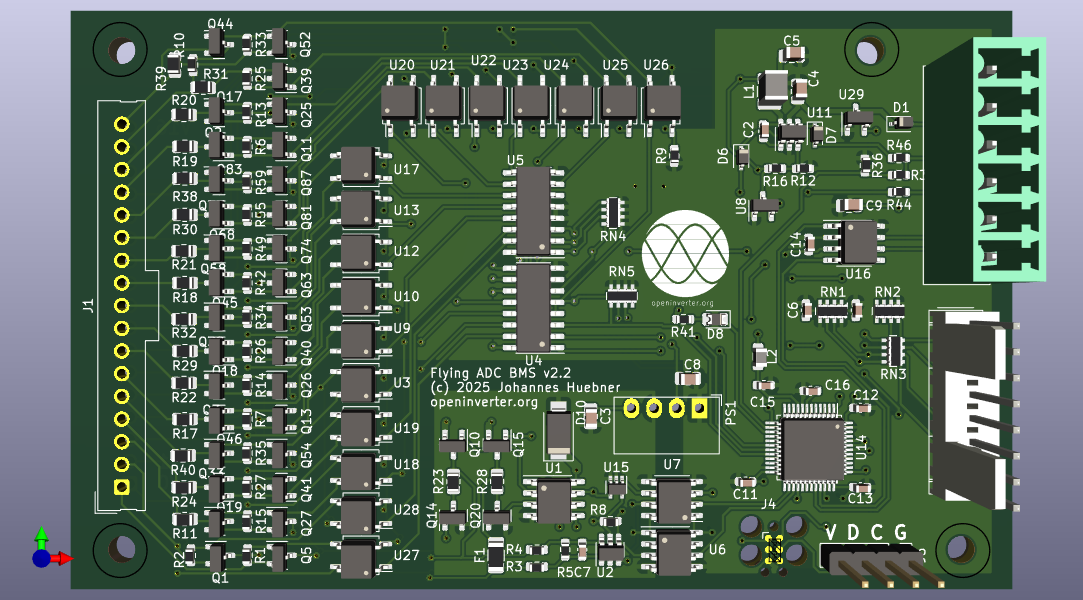
Task: Click the U1 chip
Action: (554, 502)
